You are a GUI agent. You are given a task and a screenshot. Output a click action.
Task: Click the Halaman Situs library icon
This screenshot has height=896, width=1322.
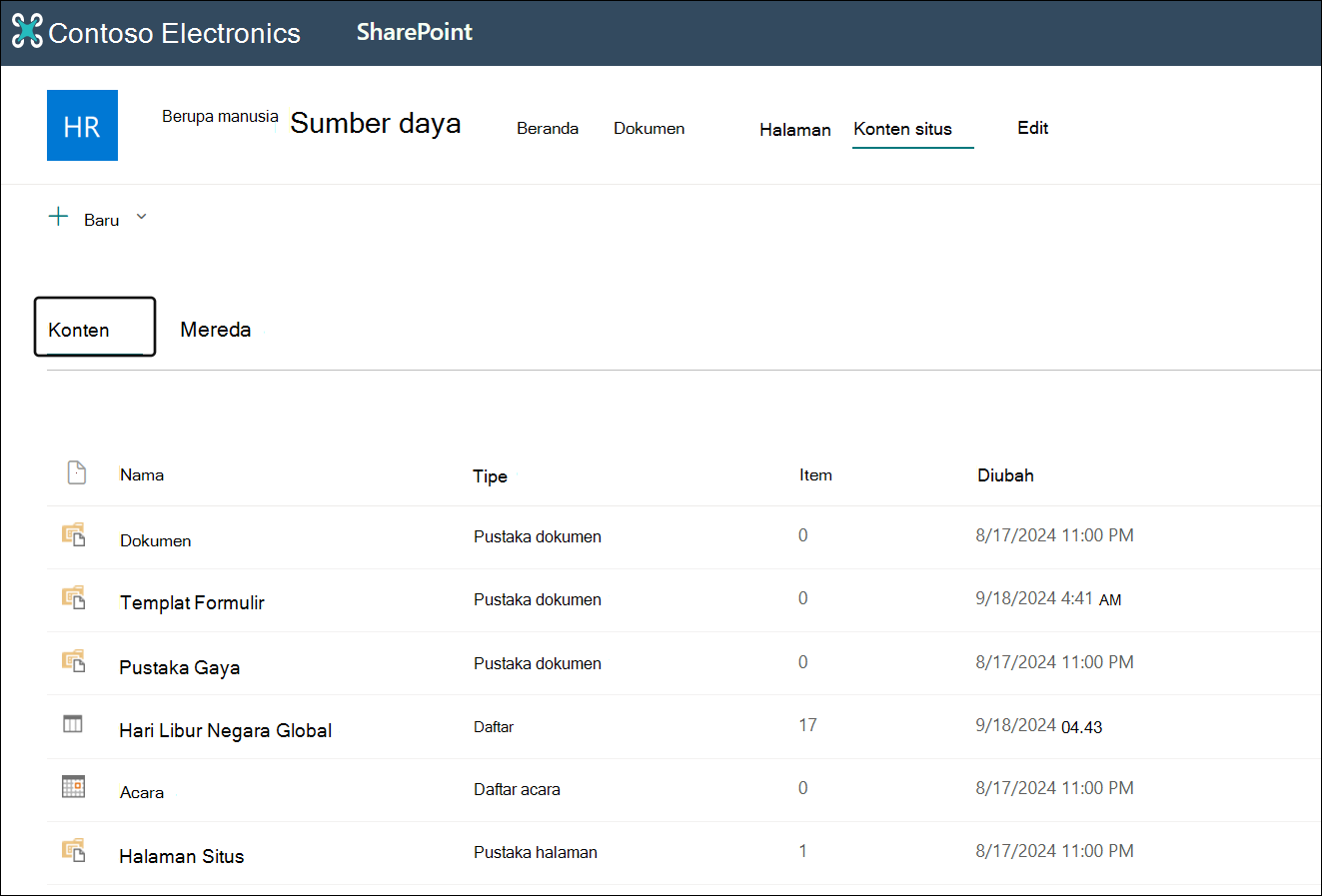(x=74, y=850)
